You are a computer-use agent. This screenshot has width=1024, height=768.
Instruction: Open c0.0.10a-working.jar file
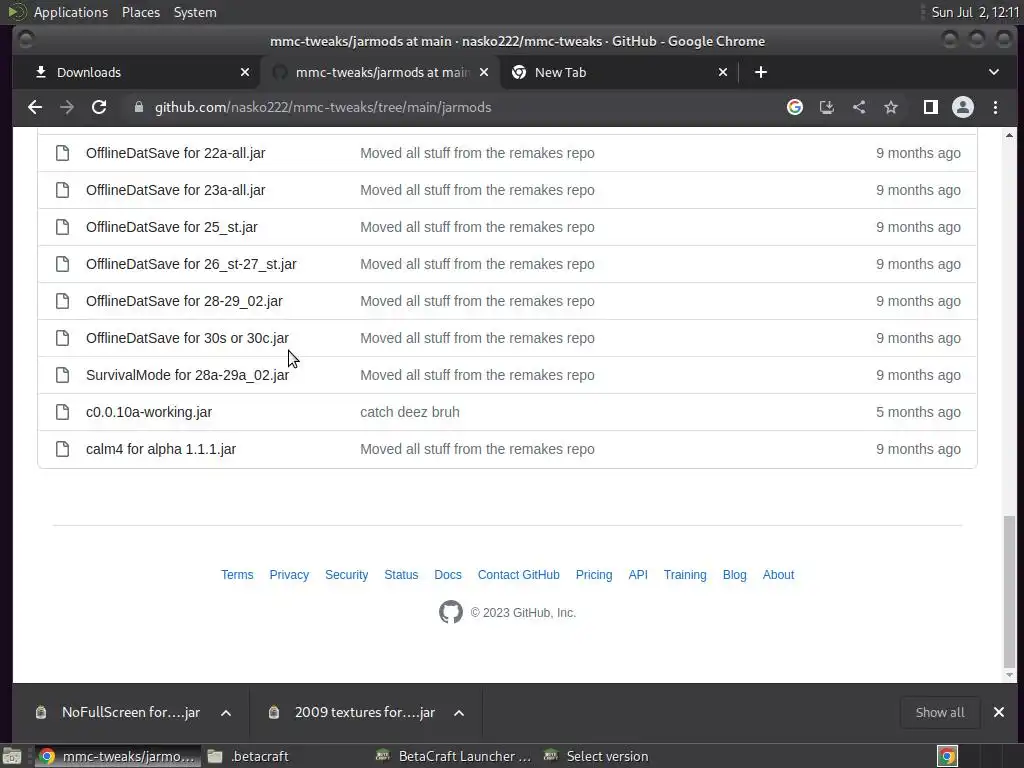pyautogui.click(x=149, y=412)
